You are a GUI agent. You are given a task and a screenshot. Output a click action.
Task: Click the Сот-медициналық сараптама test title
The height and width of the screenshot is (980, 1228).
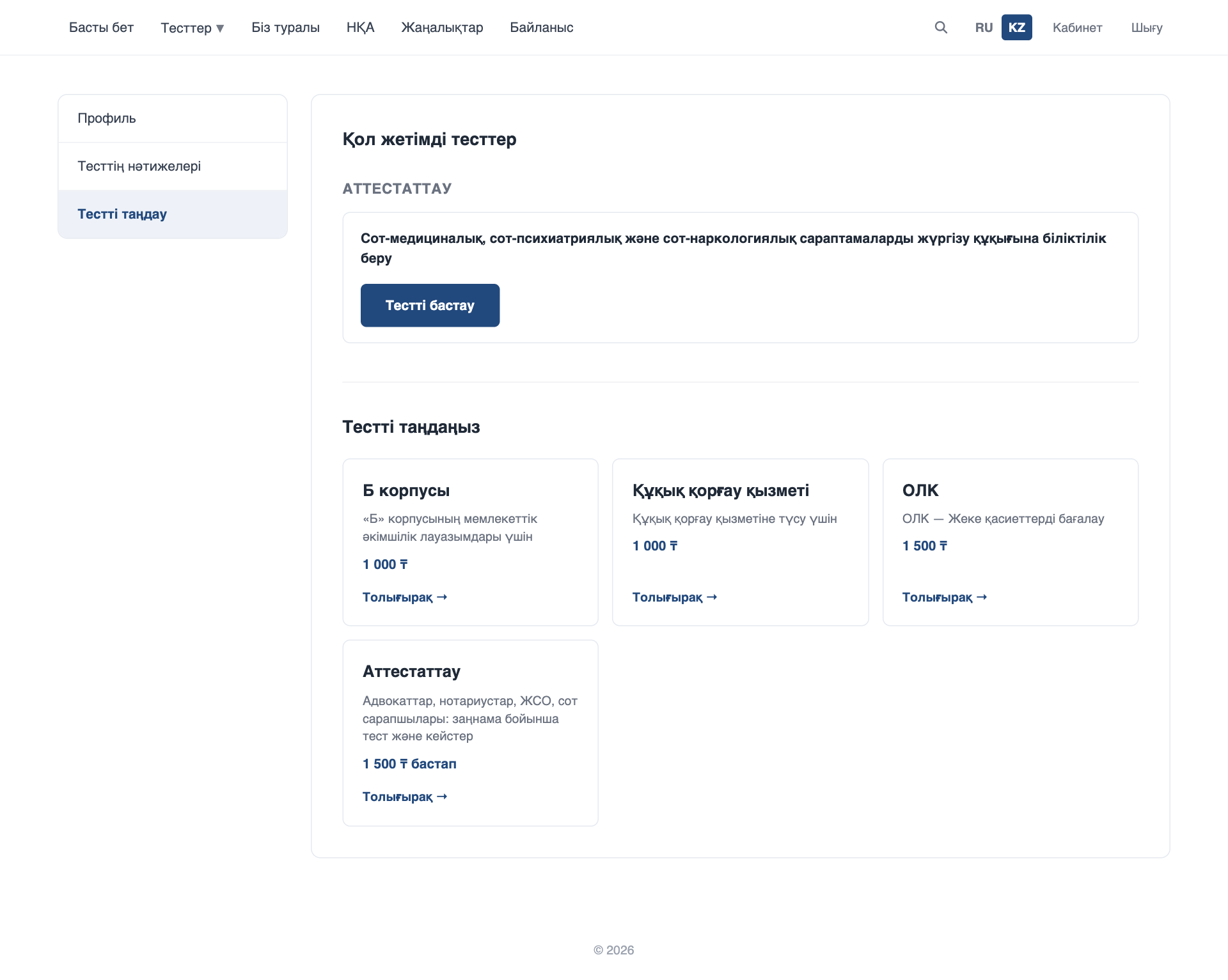[734, 248]
